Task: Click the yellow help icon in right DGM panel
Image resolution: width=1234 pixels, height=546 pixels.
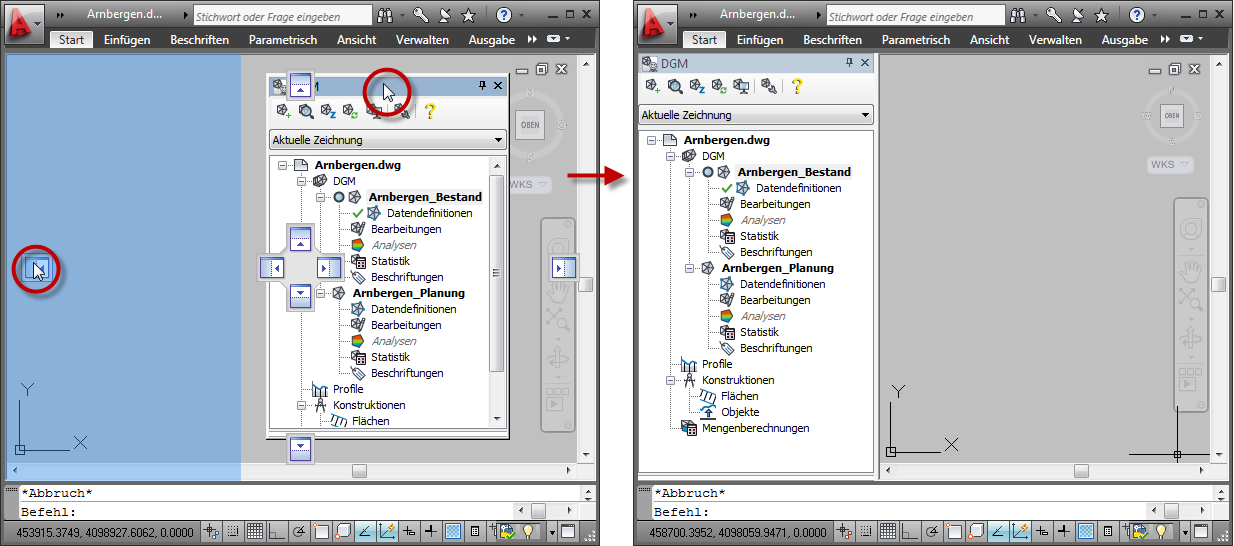Action: click(x=797, y=87)
